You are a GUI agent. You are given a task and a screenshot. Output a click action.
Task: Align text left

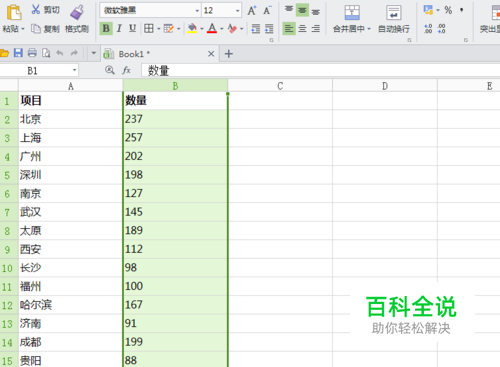[289, 29]
